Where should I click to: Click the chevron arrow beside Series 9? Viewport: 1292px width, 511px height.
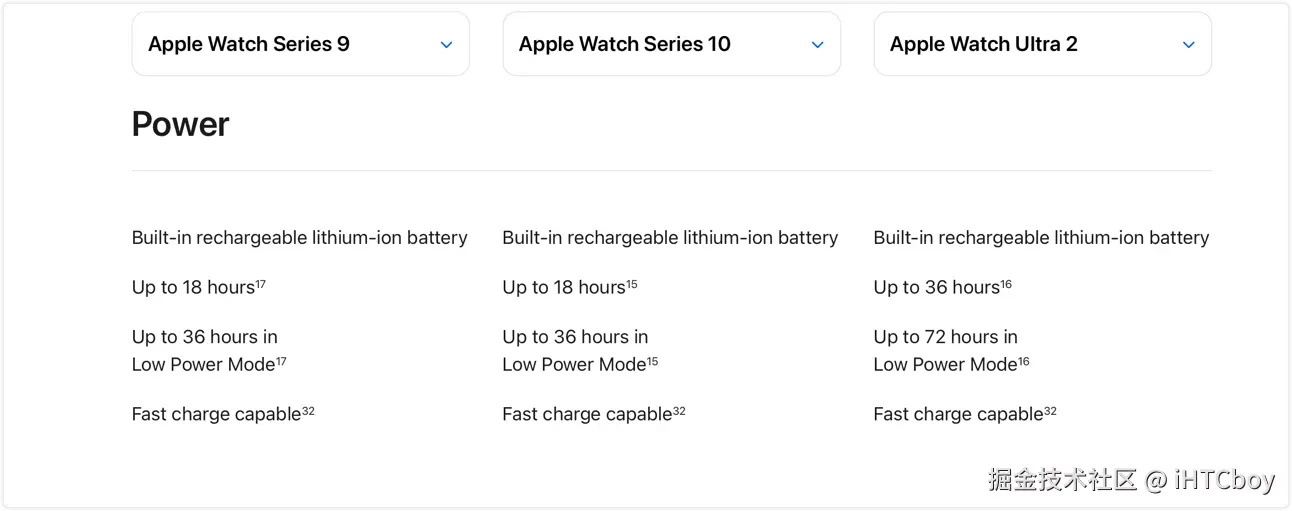coord(446,45)
